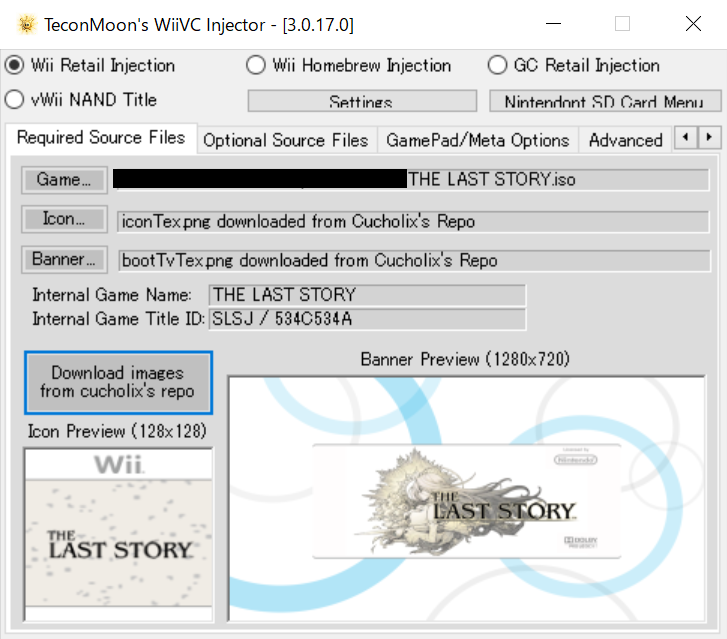Click the game path field showing THE LAST STORY.iso
The width and height of the screenshot is (727, 639).
411,179
